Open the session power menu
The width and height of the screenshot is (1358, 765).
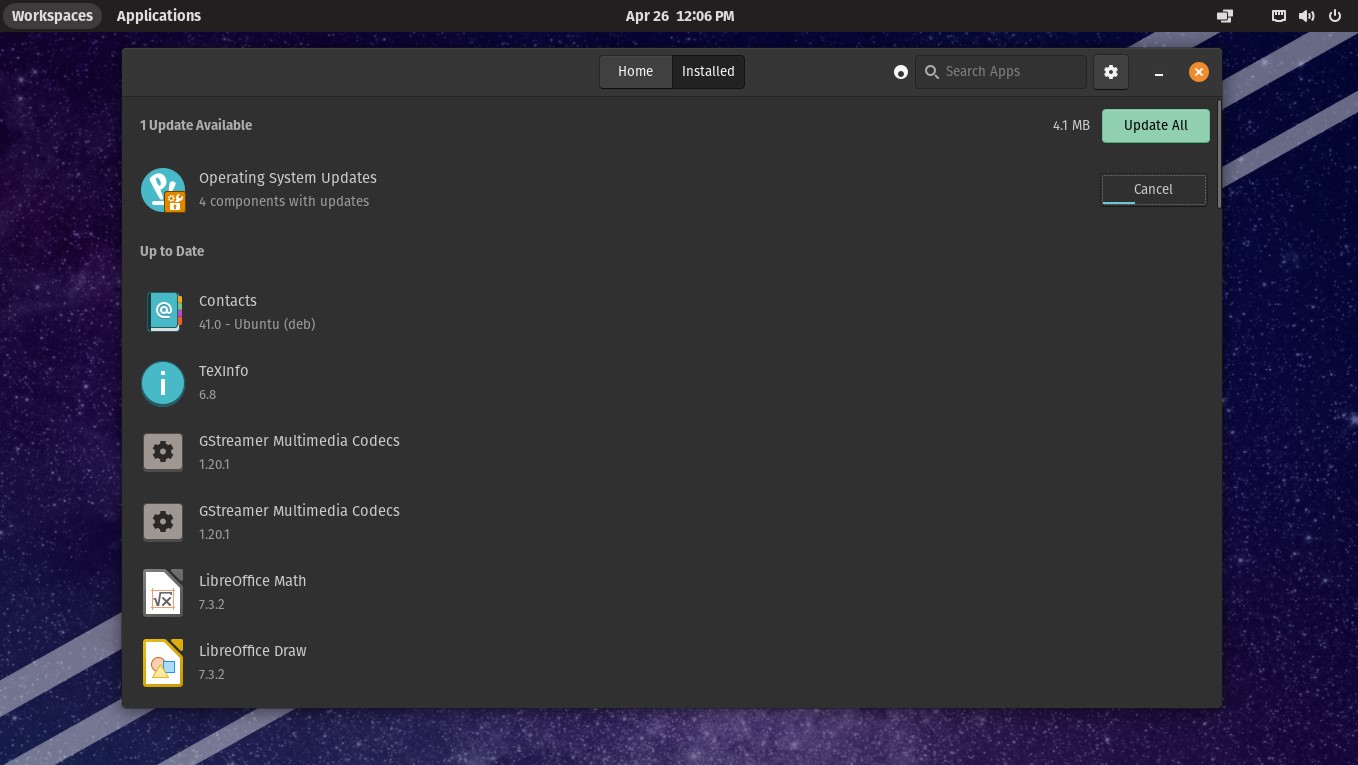(x=1335, y=15)
